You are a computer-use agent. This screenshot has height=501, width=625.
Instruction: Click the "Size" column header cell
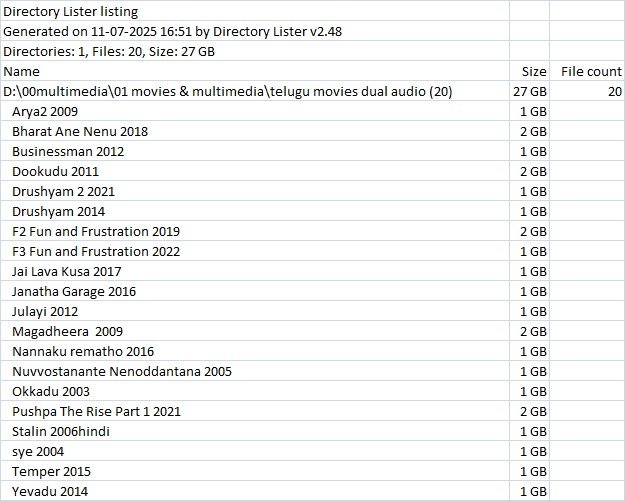point(534,72)
